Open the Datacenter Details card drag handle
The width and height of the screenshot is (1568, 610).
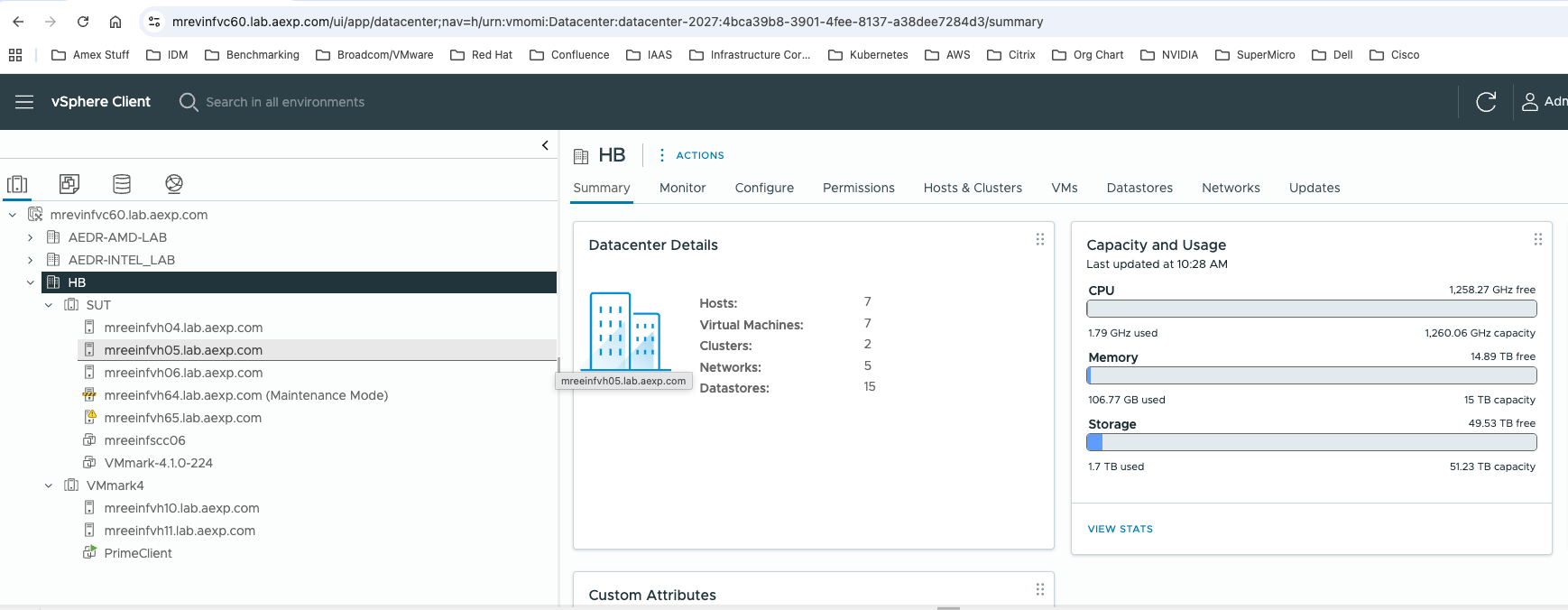[x=1040, y=239]
